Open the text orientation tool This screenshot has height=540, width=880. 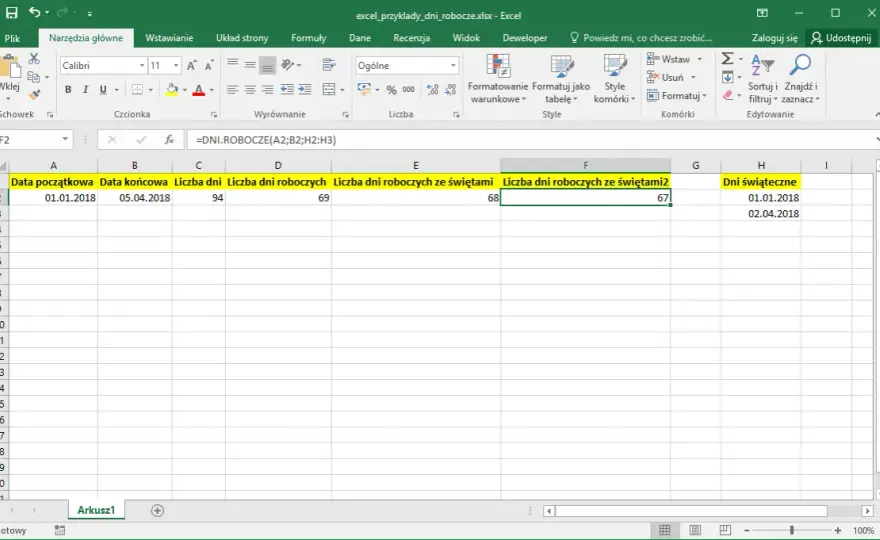[287, 65]
